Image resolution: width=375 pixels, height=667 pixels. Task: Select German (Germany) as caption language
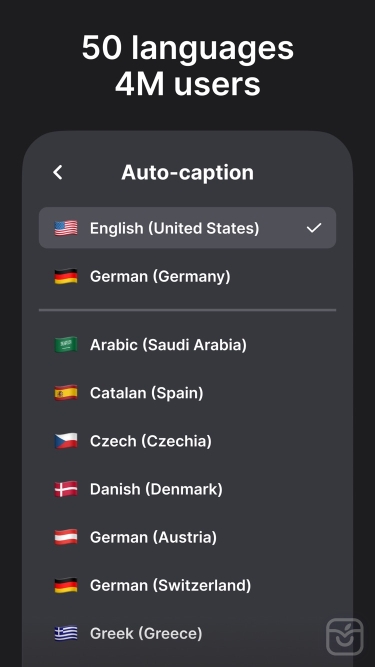tap(188, 276)
